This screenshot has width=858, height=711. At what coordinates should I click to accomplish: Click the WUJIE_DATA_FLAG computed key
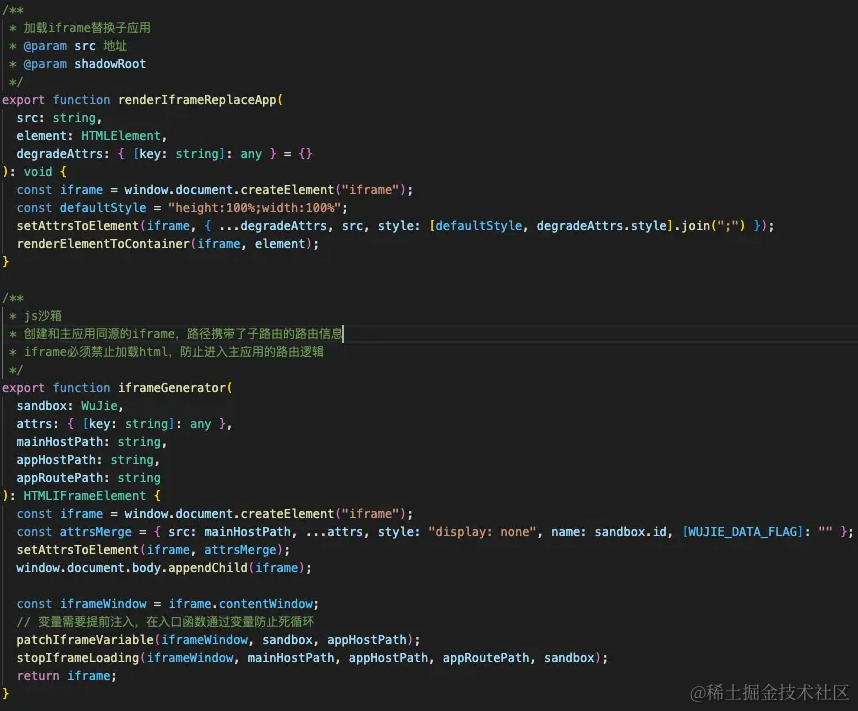[x=741, y=532]
